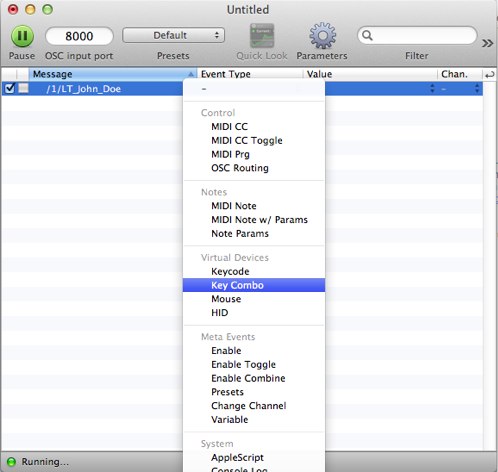Click the Value column header
Viewport: 498px width, 472px height.
coord(370,74)
